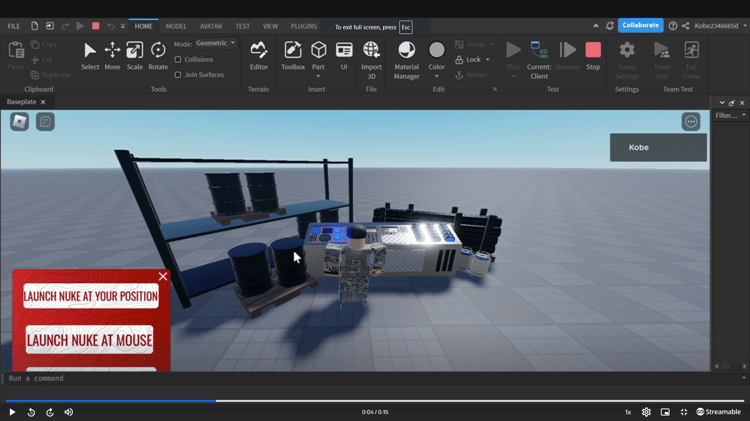Screen dimensions: 750x421
Task: Open the three-dot menu in viewport
Action: click(x=691, y=122)
